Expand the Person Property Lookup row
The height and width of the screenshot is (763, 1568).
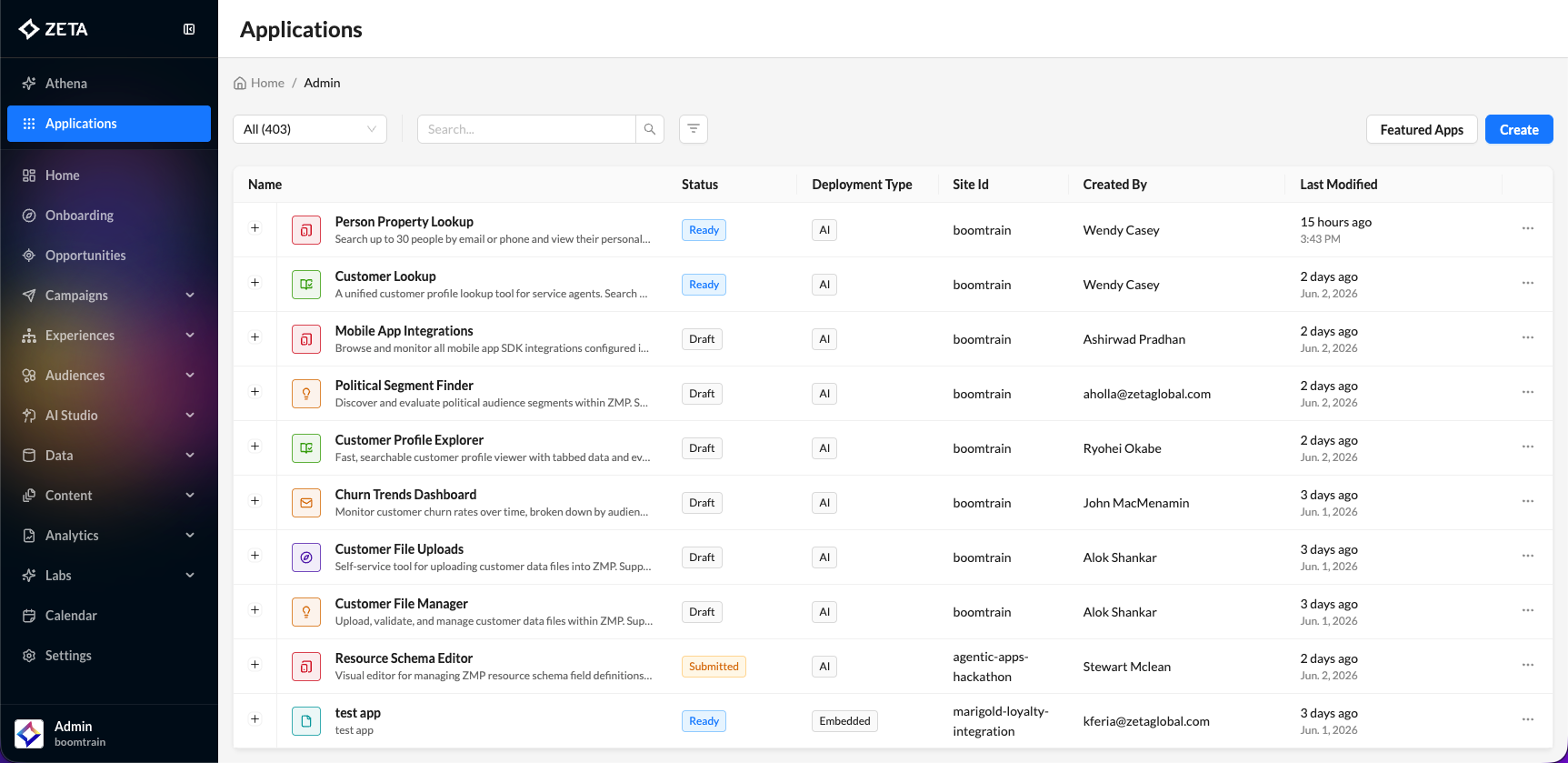[x=255, y=228]
